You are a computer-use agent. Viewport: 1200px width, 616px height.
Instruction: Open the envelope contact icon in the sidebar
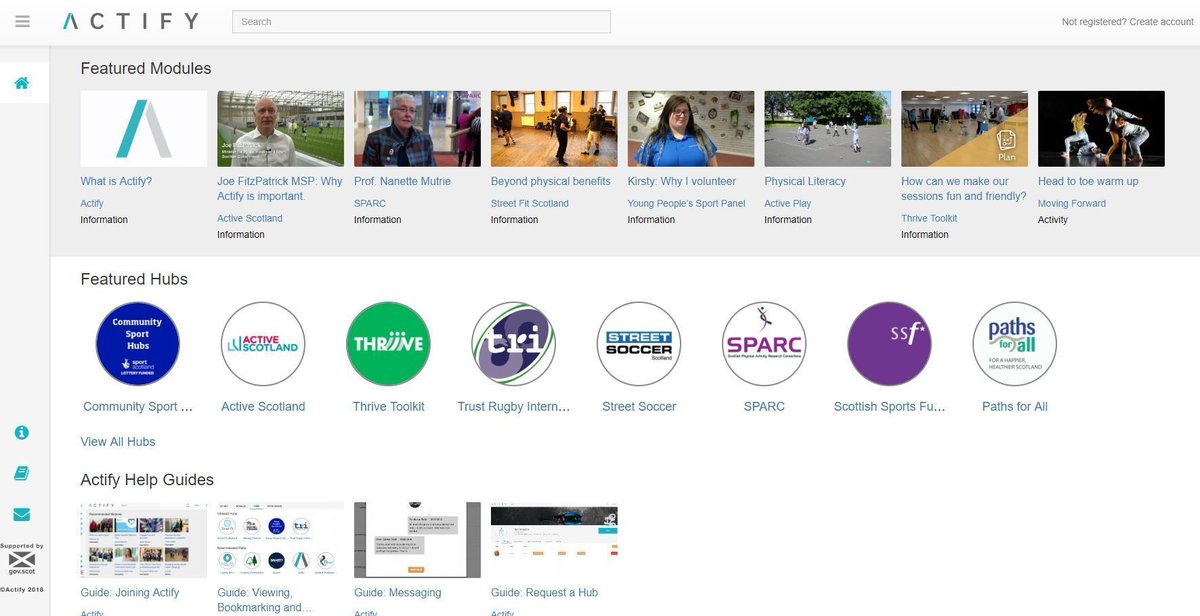point(22,515)
